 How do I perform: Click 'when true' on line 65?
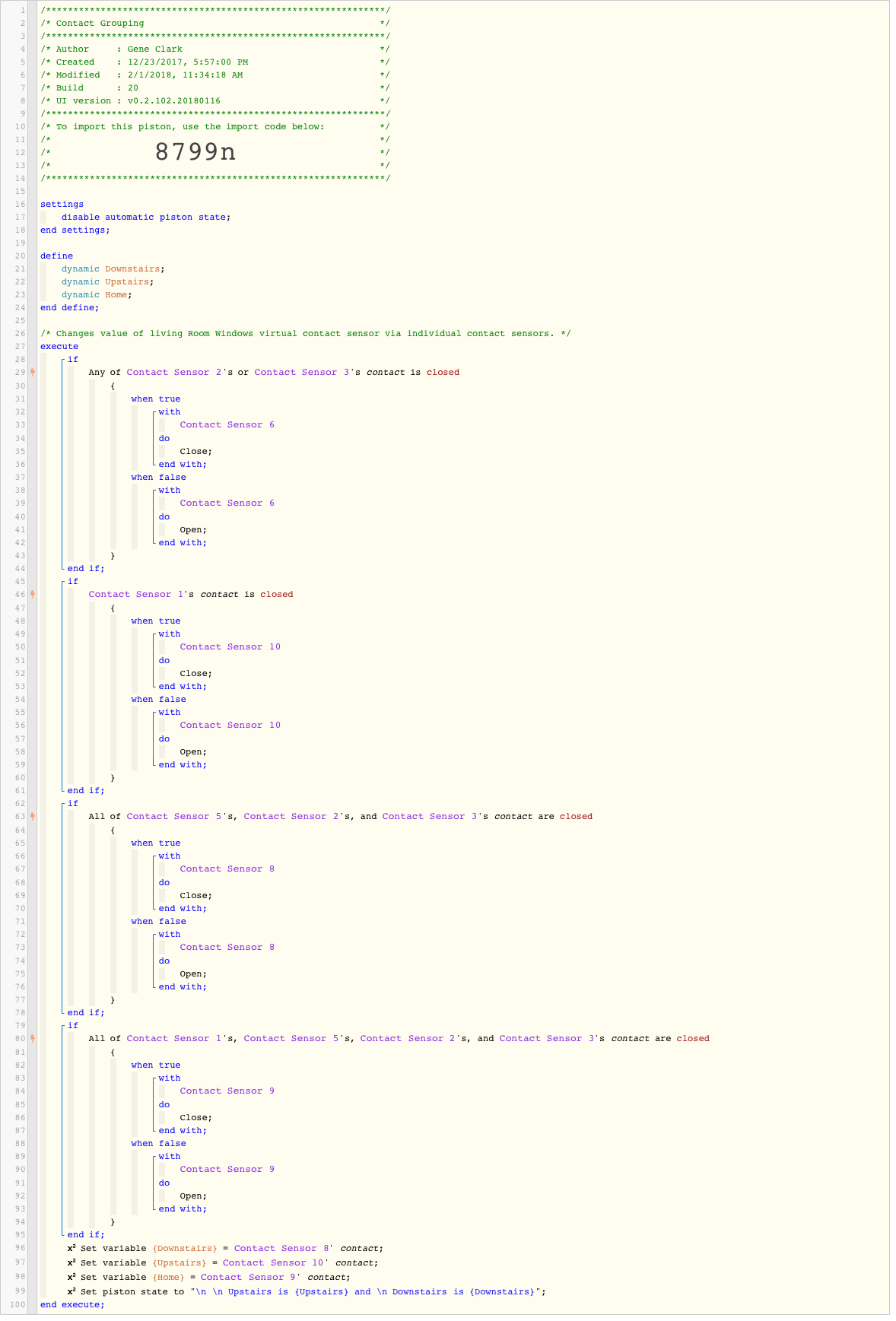click(156, 843)
